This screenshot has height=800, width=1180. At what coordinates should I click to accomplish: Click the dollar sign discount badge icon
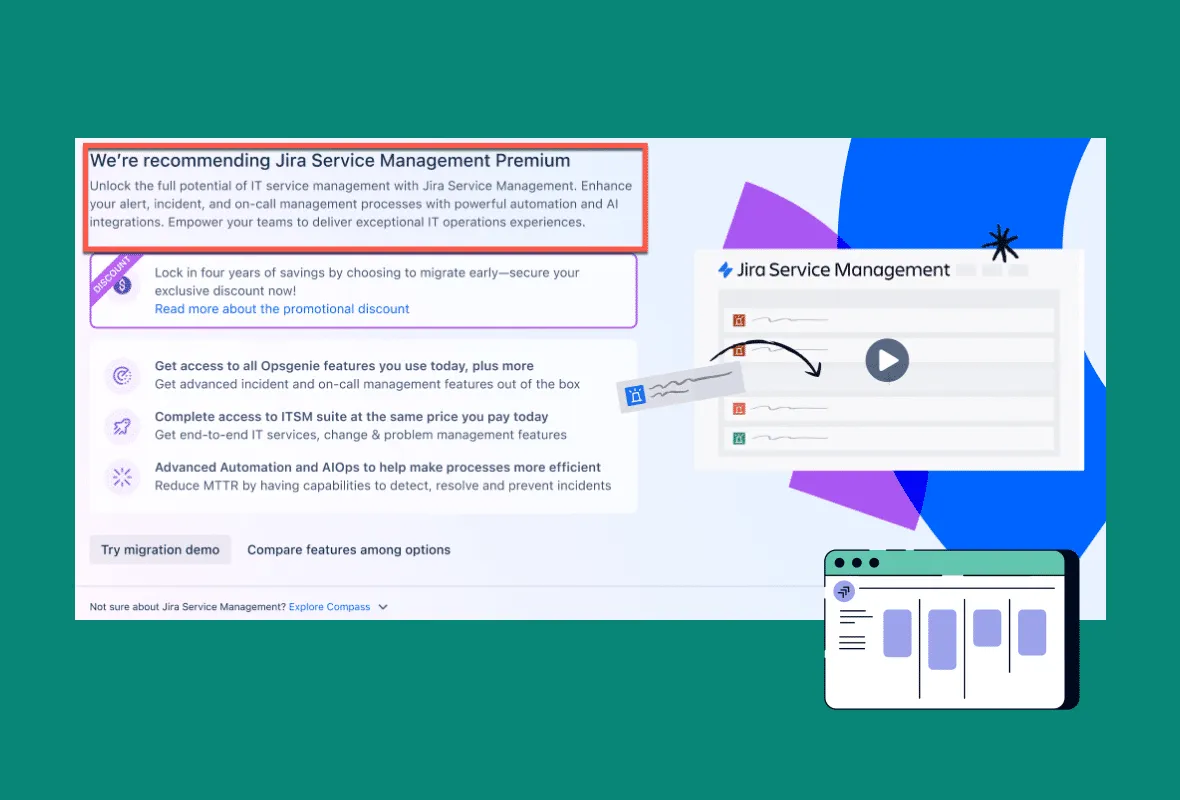click(x=123, y=286)
